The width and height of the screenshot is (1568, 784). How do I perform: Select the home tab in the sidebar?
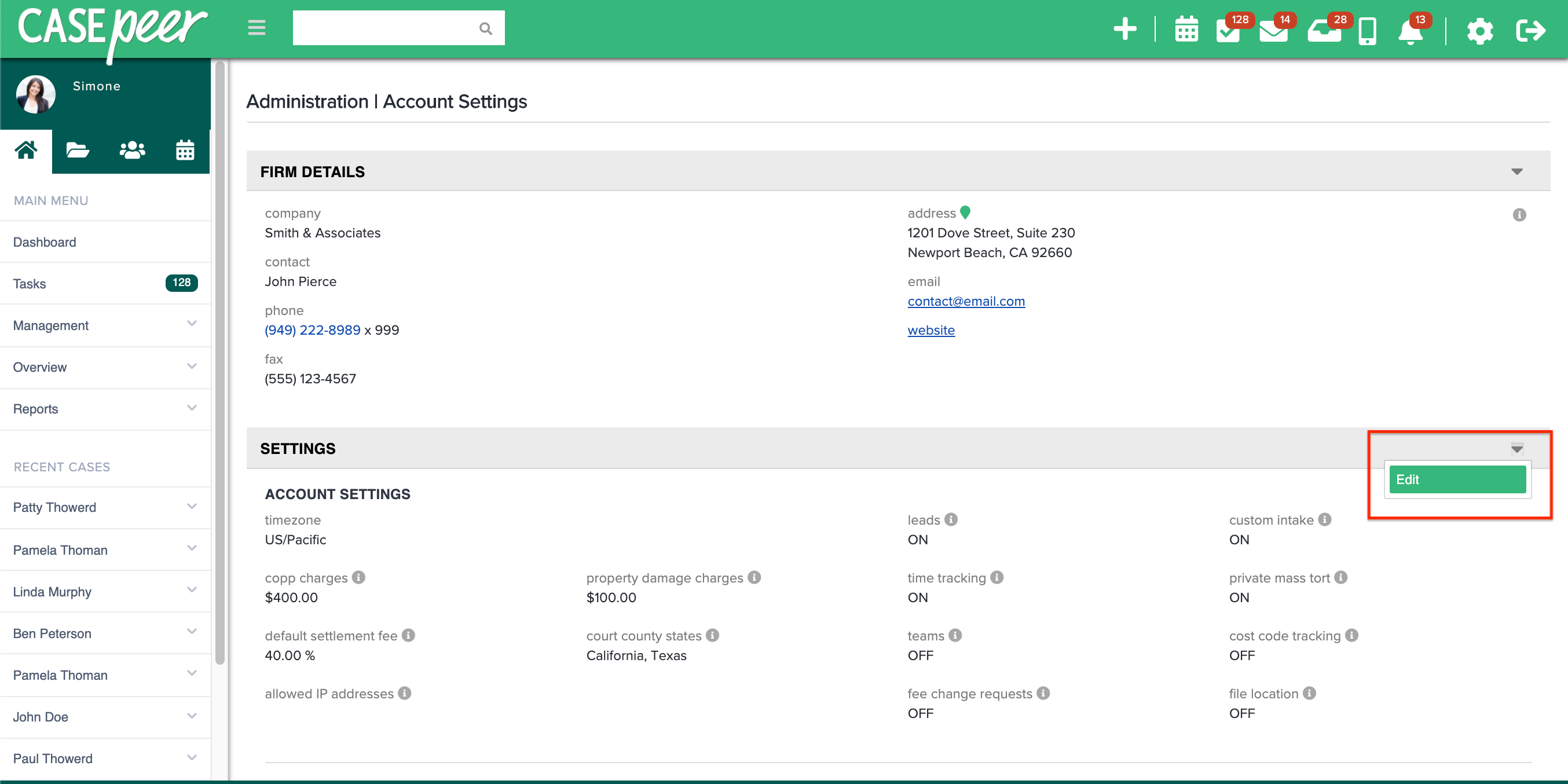pos(25,150)
